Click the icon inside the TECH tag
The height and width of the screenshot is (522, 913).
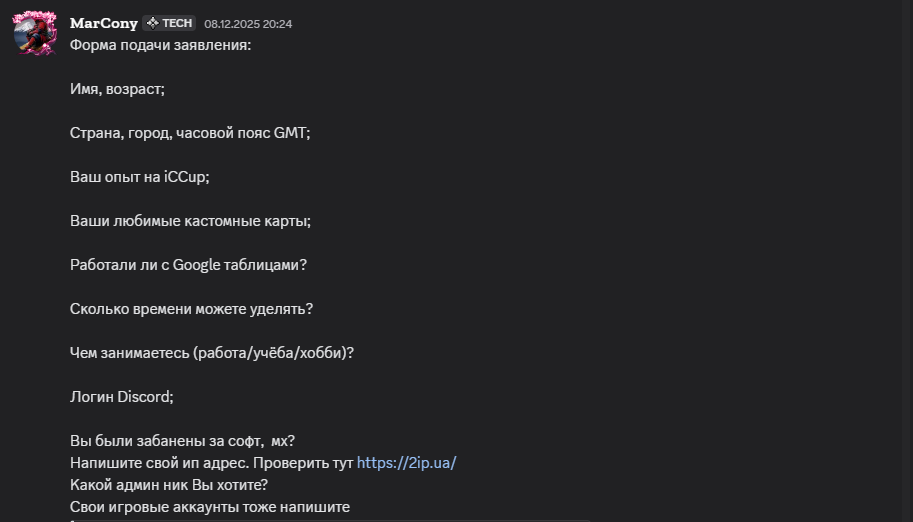point(153,23)
